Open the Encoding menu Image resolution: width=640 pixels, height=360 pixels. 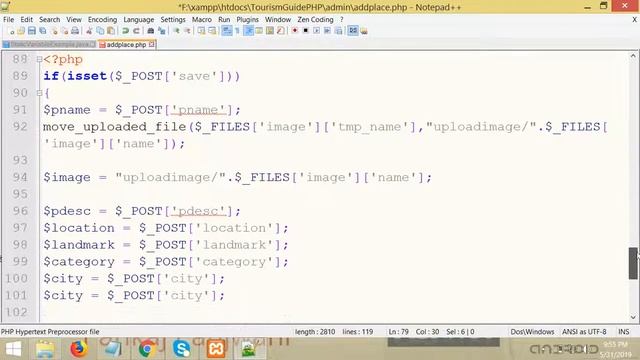(102, 20)
